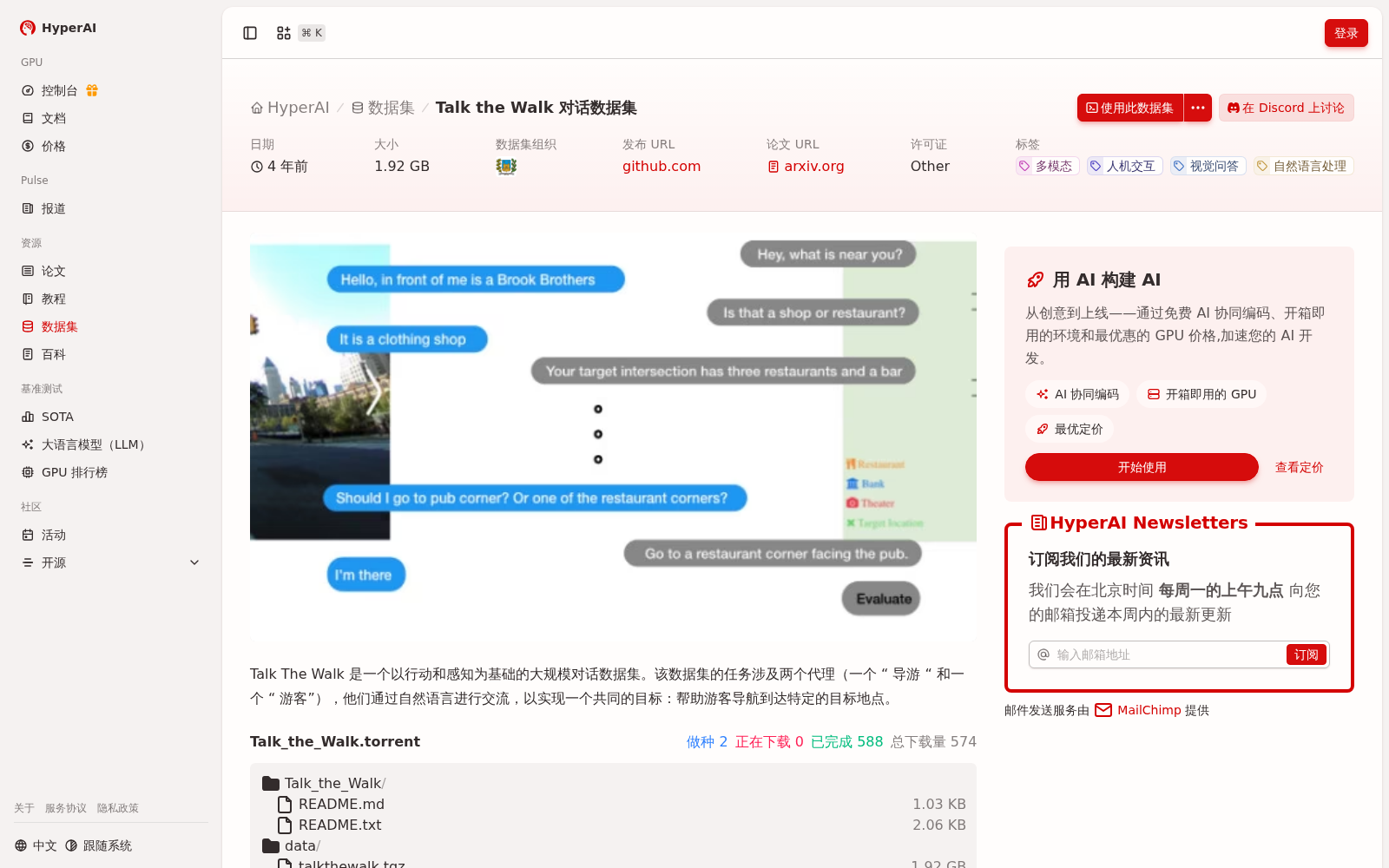1389x868 pixels.
Task: Expand the 开源 sidebar group
Action: pyautogui.click(x=111, y=562)
